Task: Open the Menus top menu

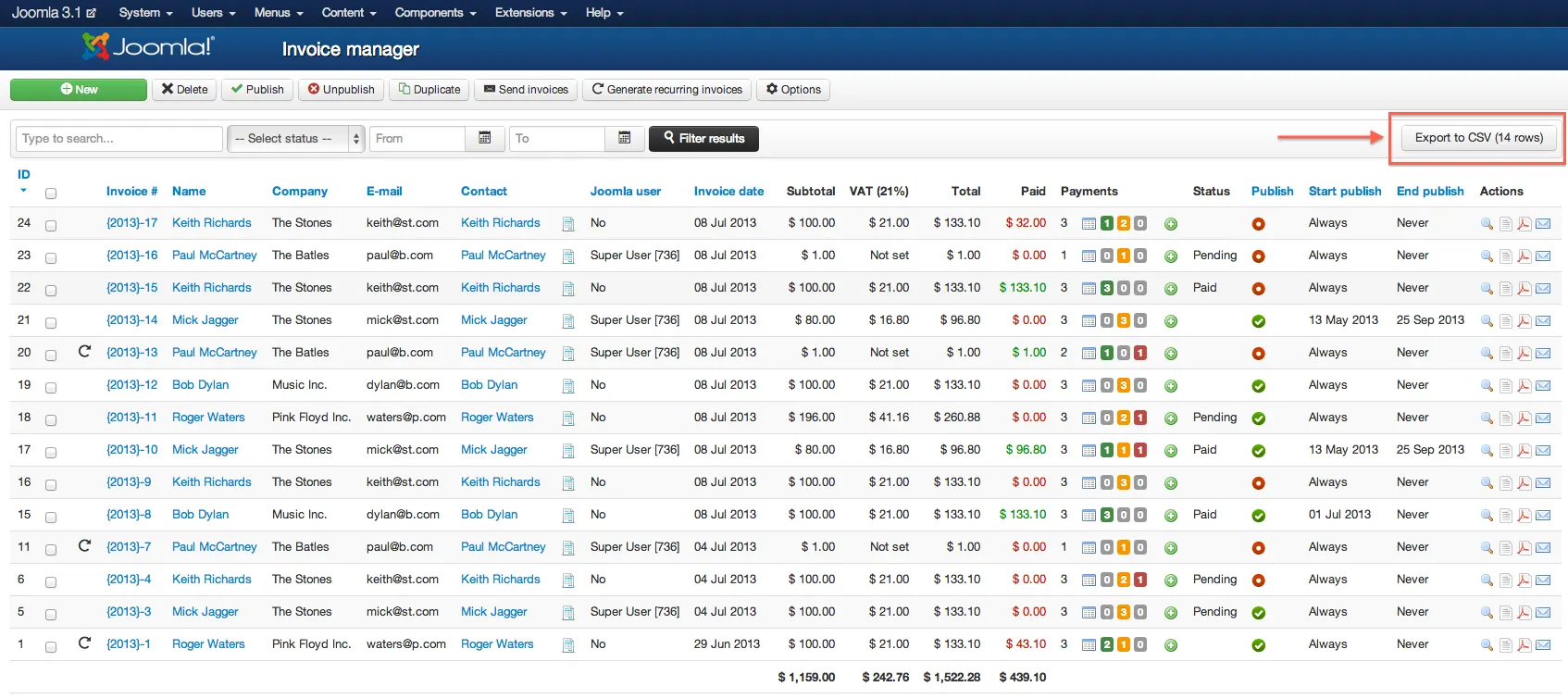Action: click(279, 13)
